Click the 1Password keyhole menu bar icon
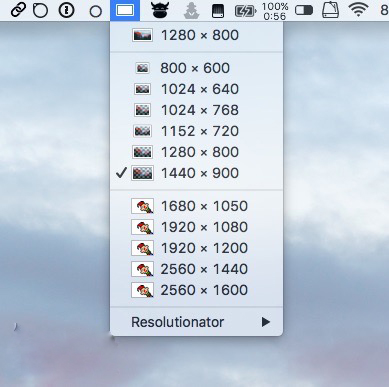 [x=66, y=10]
